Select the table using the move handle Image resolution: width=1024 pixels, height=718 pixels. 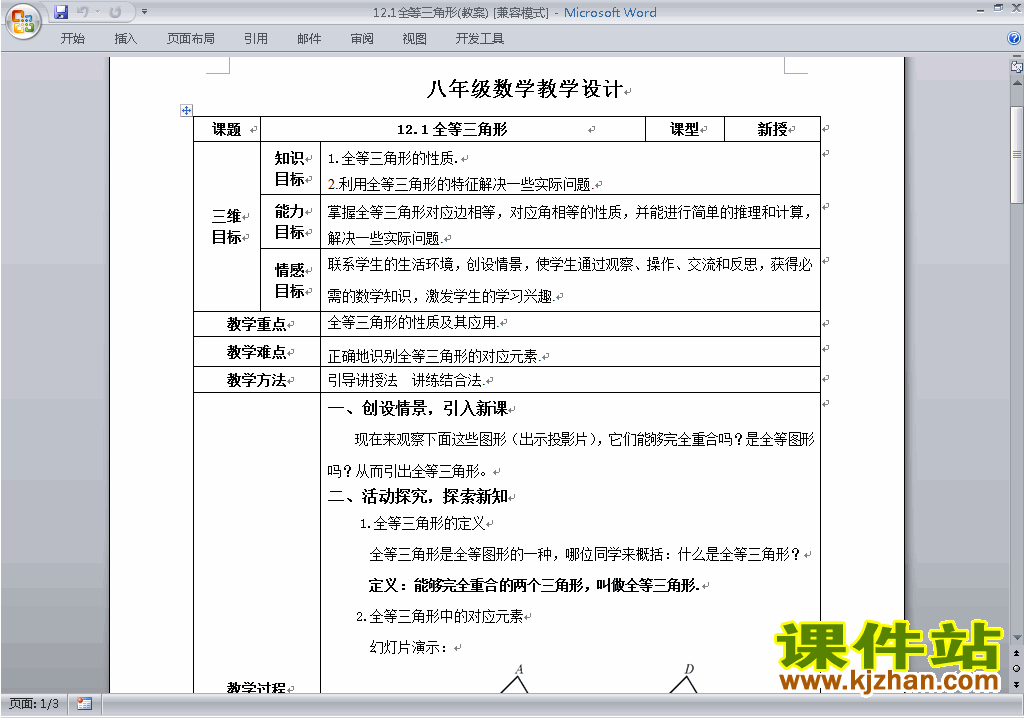click(x=186, y=110)
